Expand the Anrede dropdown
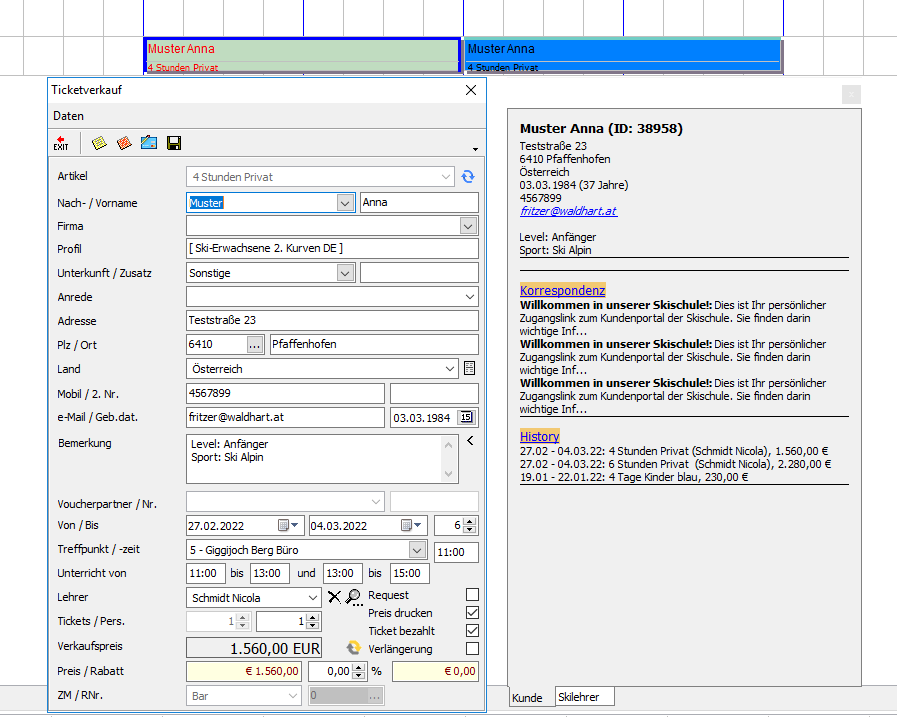The image size is (897, 717). (x=470, y=297)
